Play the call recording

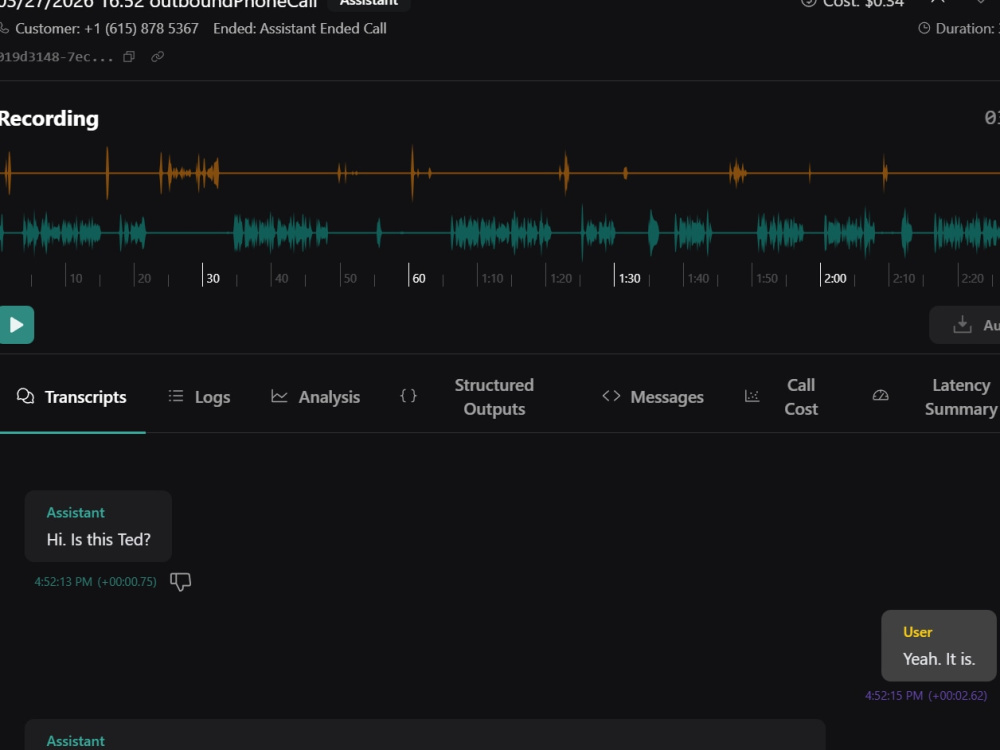click(16, 325)
